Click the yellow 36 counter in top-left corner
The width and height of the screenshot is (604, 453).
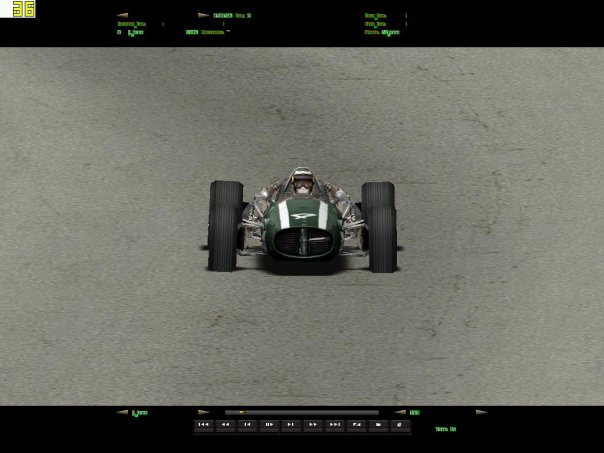point(23,10)
